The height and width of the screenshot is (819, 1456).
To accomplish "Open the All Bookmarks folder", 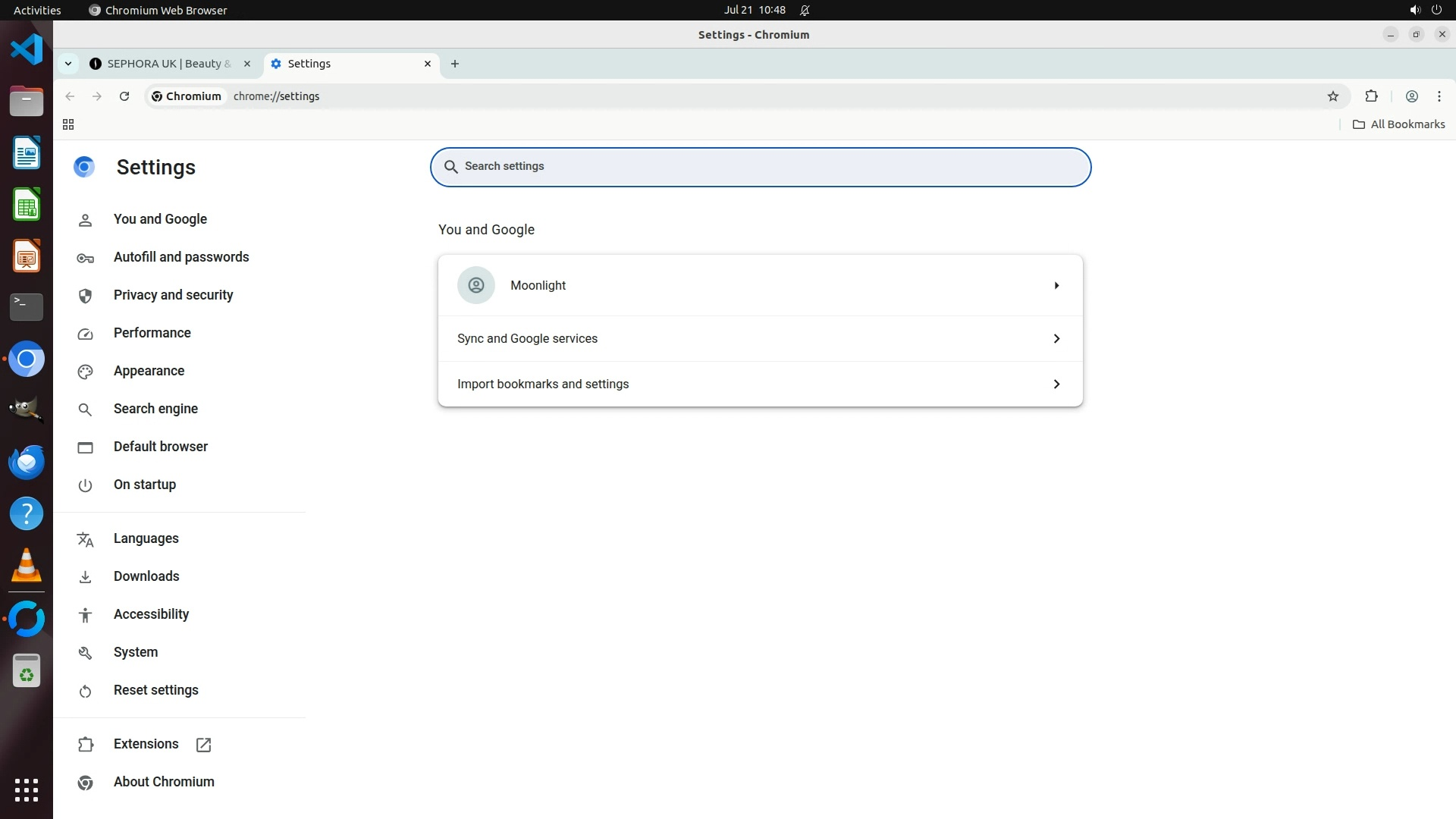I will [1399, 124].
